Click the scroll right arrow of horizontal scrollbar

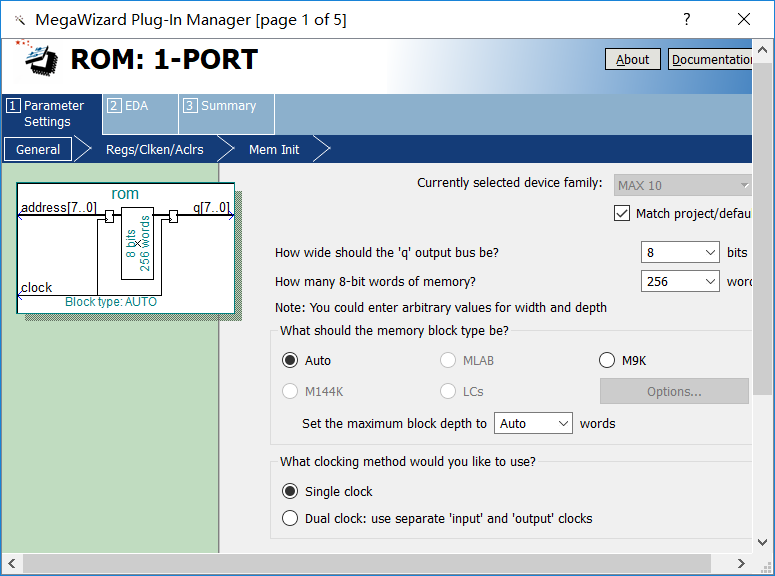[741, 563]
